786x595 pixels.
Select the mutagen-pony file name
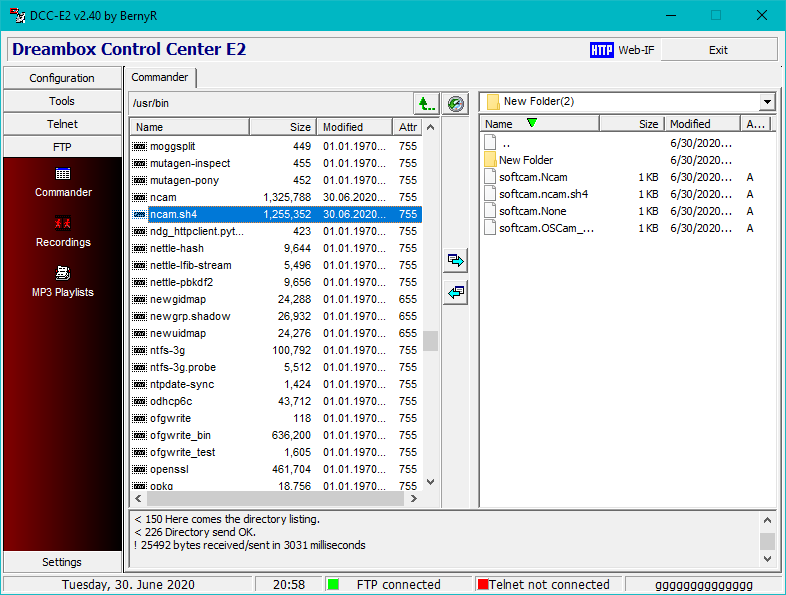pos(184,180)
